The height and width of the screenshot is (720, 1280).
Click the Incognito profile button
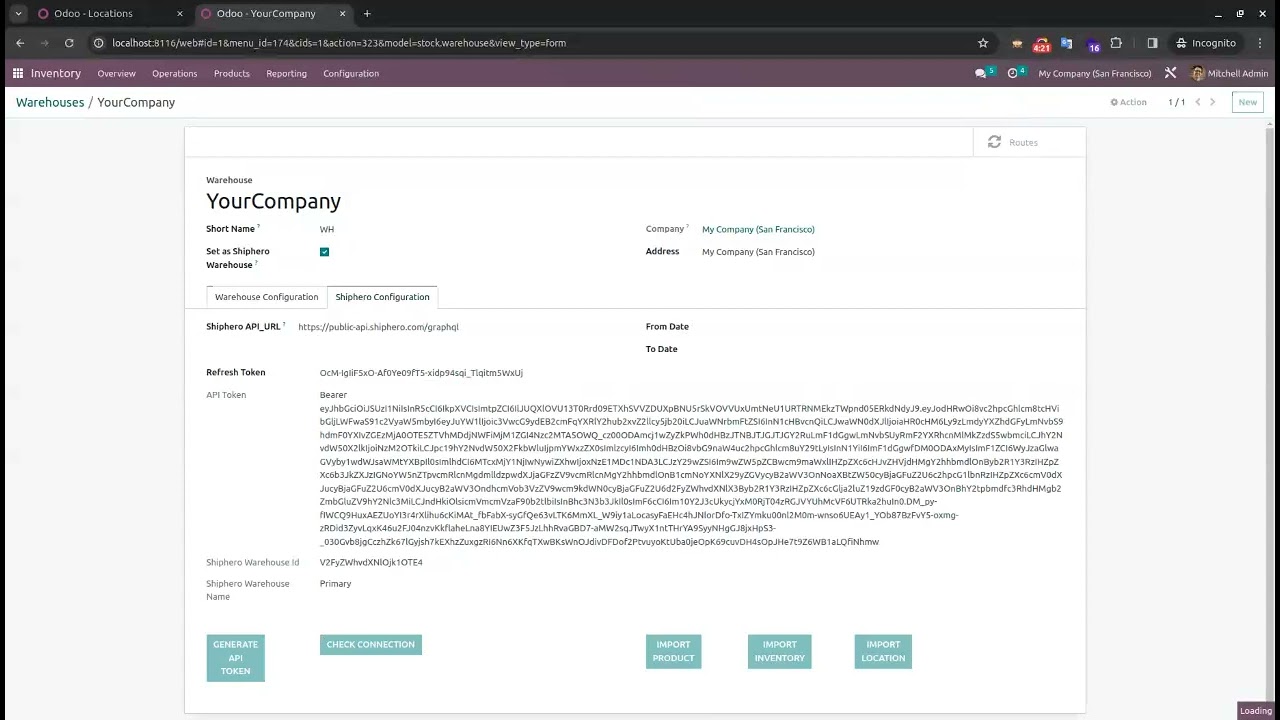1206,43
